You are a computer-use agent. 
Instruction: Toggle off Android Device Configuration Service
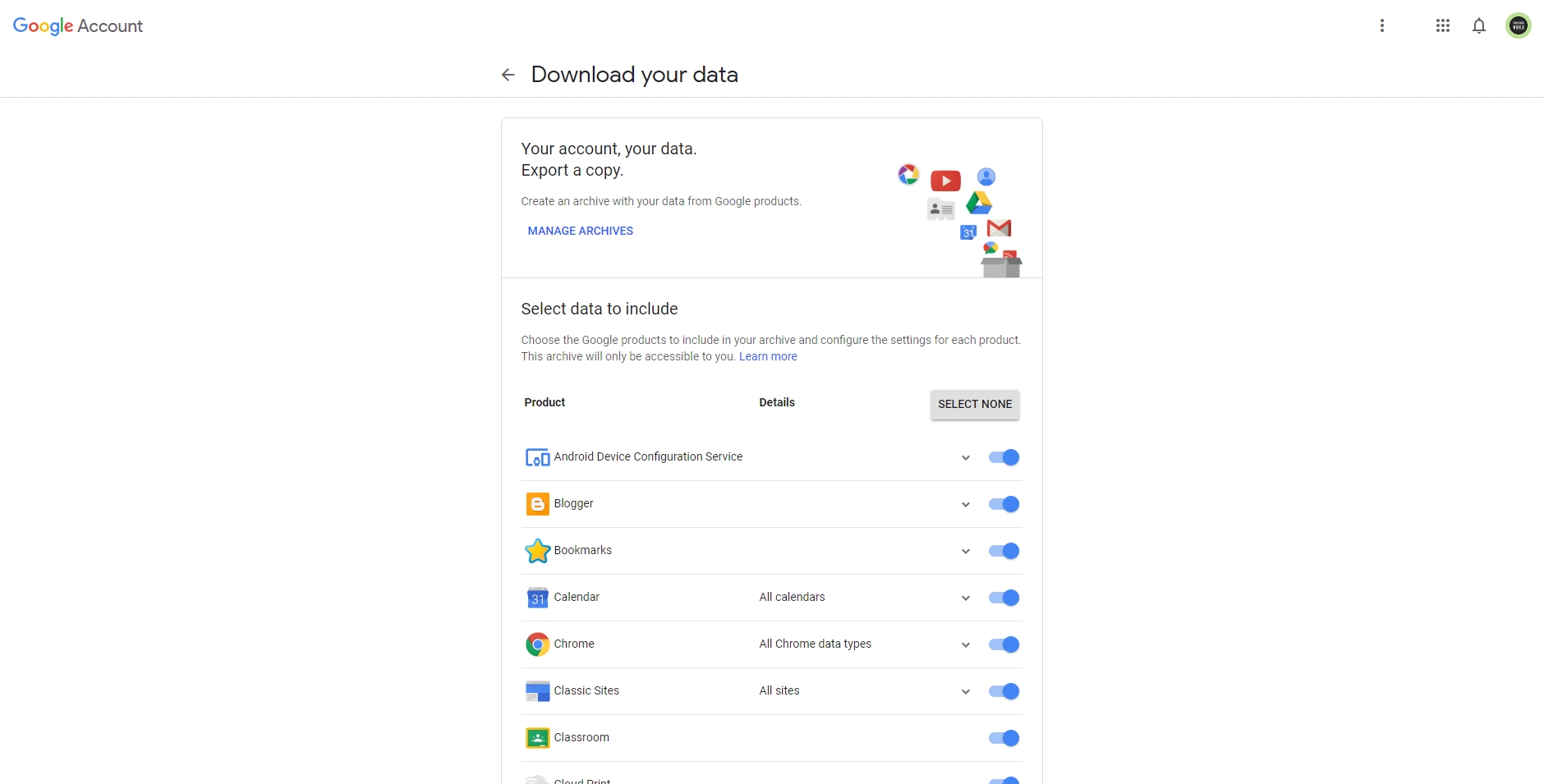(x=1004, y=457)
